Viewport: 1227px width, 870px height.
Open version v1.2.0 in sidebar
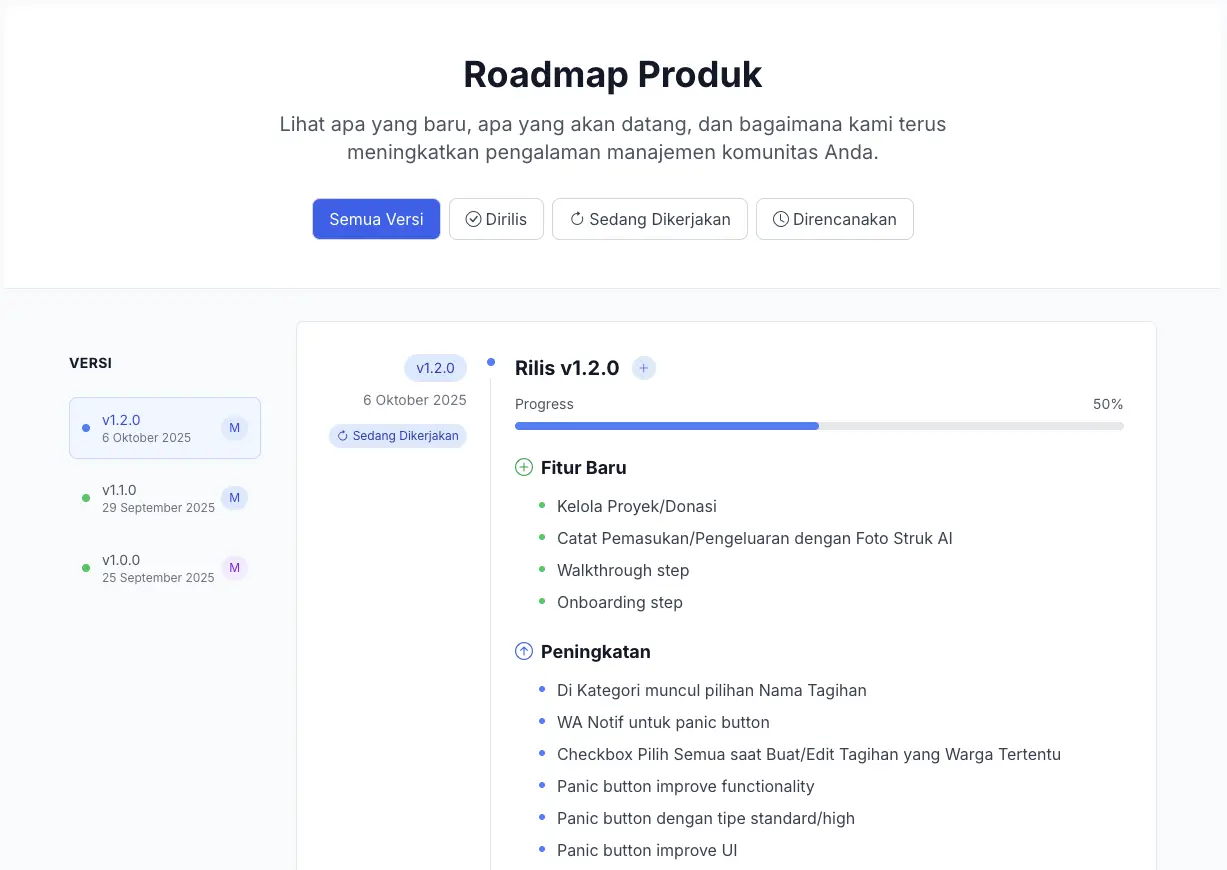(x=165, y=428)
